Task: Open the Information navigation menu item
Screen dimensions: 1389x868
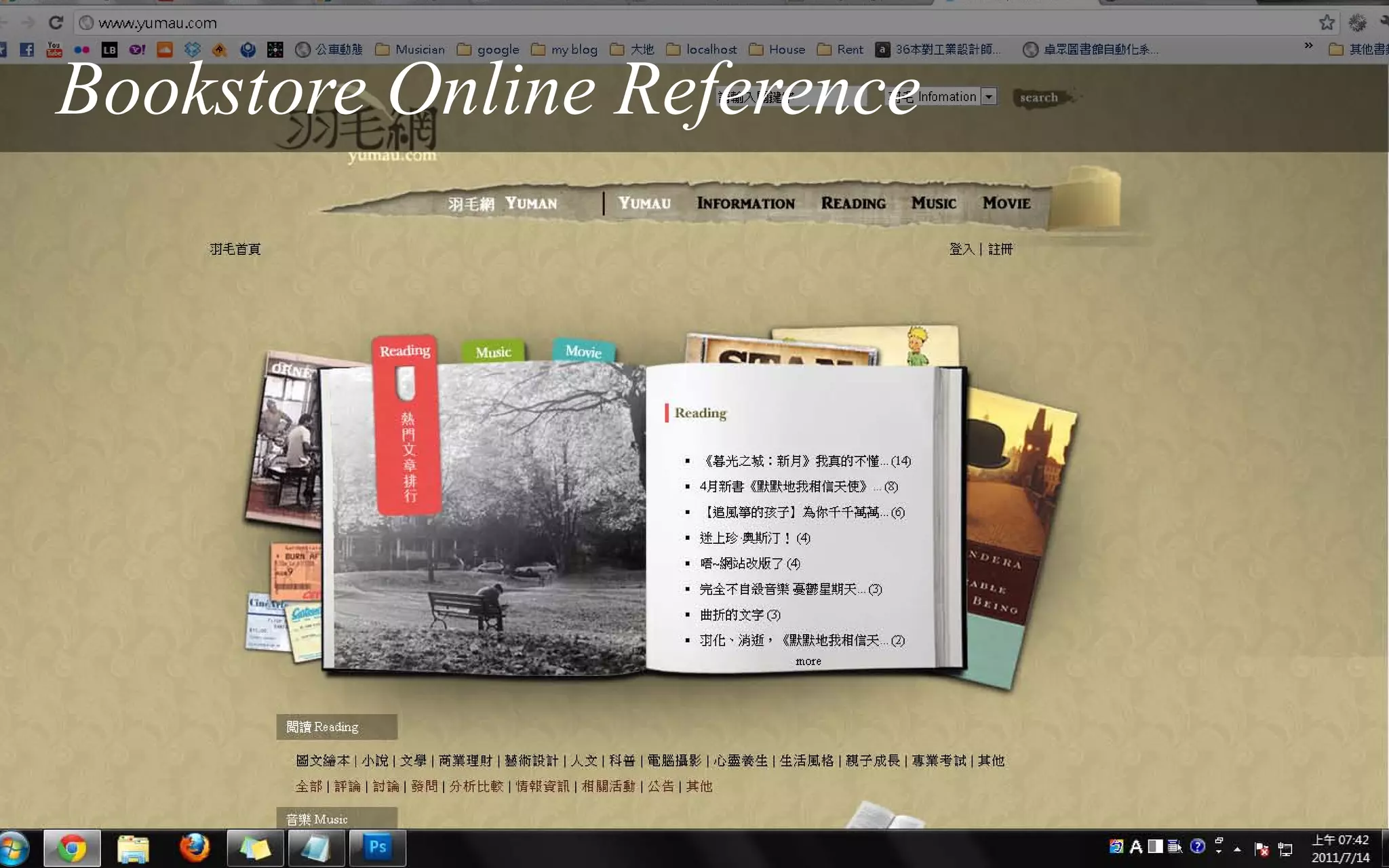Action: tap(745, 203)
